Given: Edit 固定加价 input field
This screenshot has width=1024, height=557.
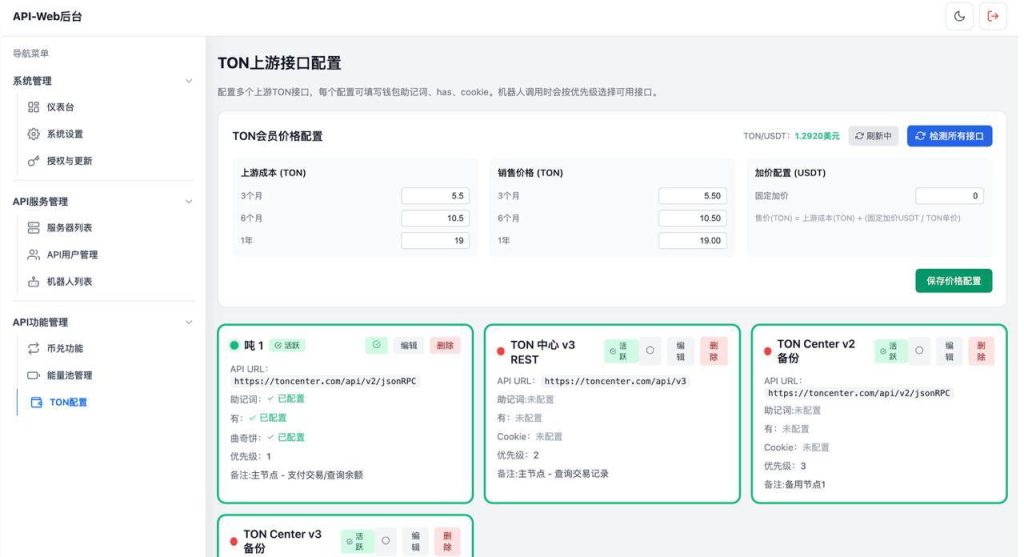Looking at the screenshot, I should point(949,196).
